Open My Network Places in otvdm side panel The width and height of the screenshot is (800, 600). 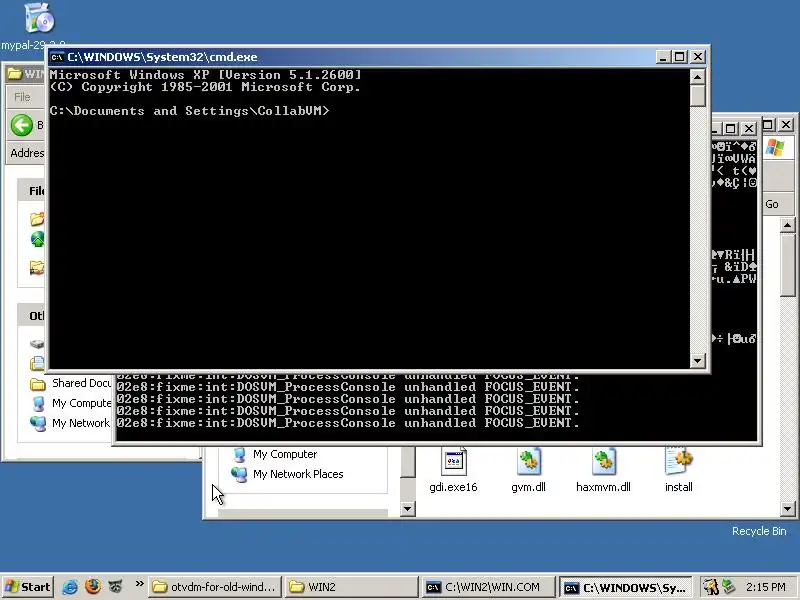(287, 474)
